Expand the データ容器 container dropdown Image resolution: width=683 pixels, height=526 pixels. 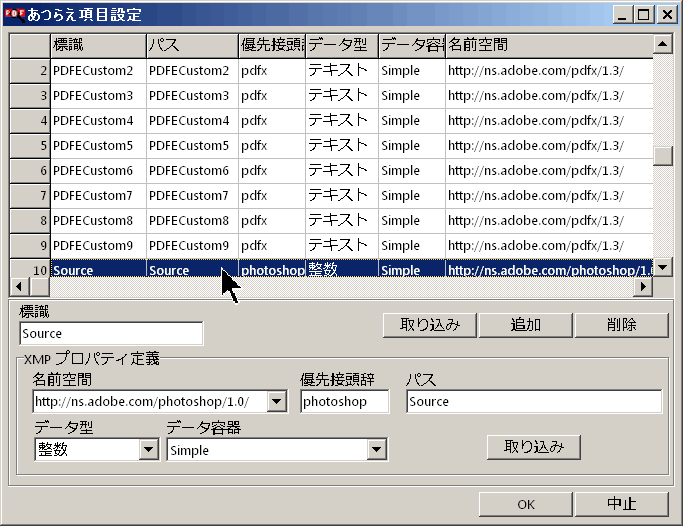pos(377,450)
